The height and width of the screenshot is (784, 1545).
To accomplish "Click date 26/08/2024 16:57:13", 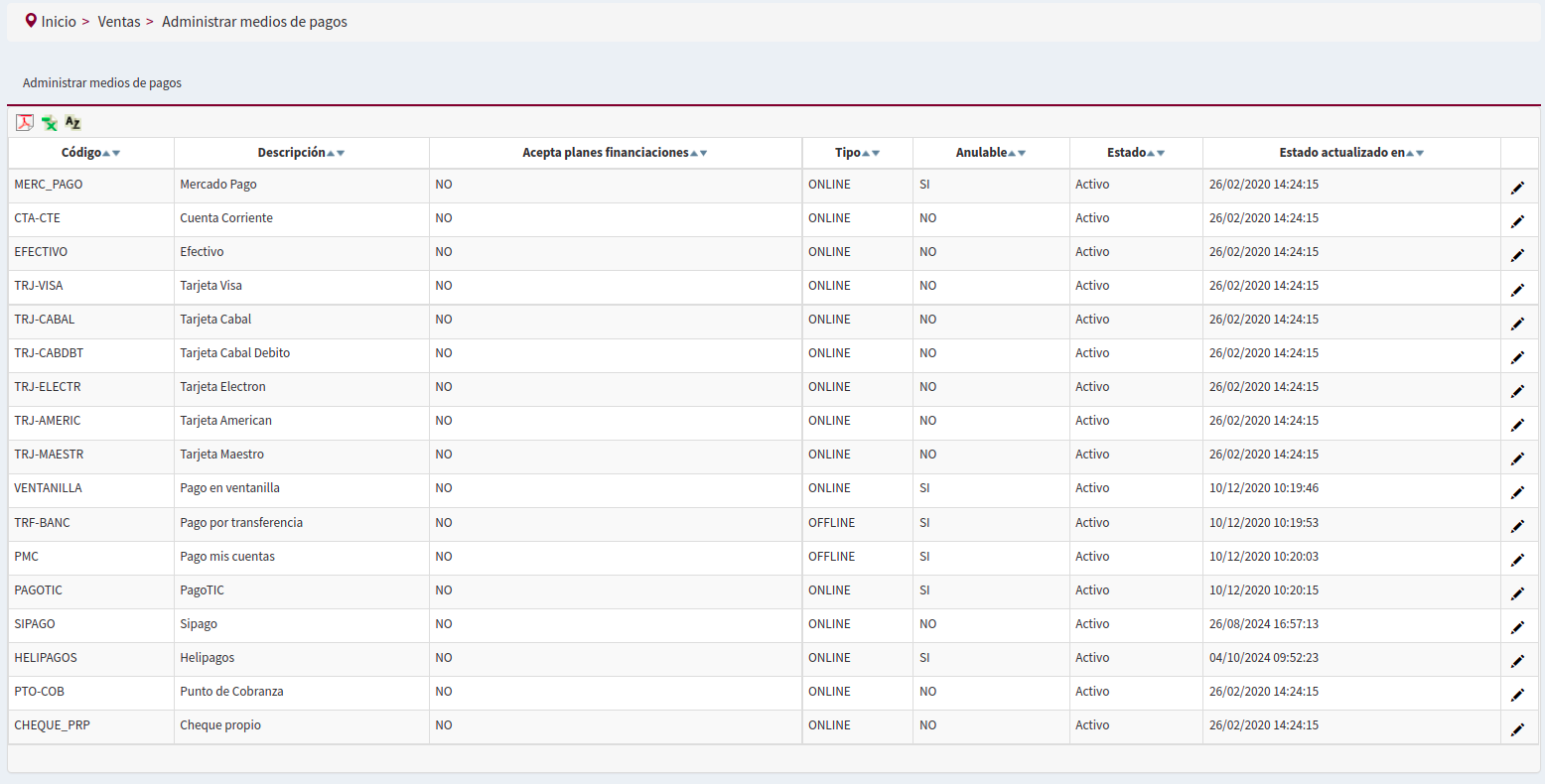I will 1264,624.
